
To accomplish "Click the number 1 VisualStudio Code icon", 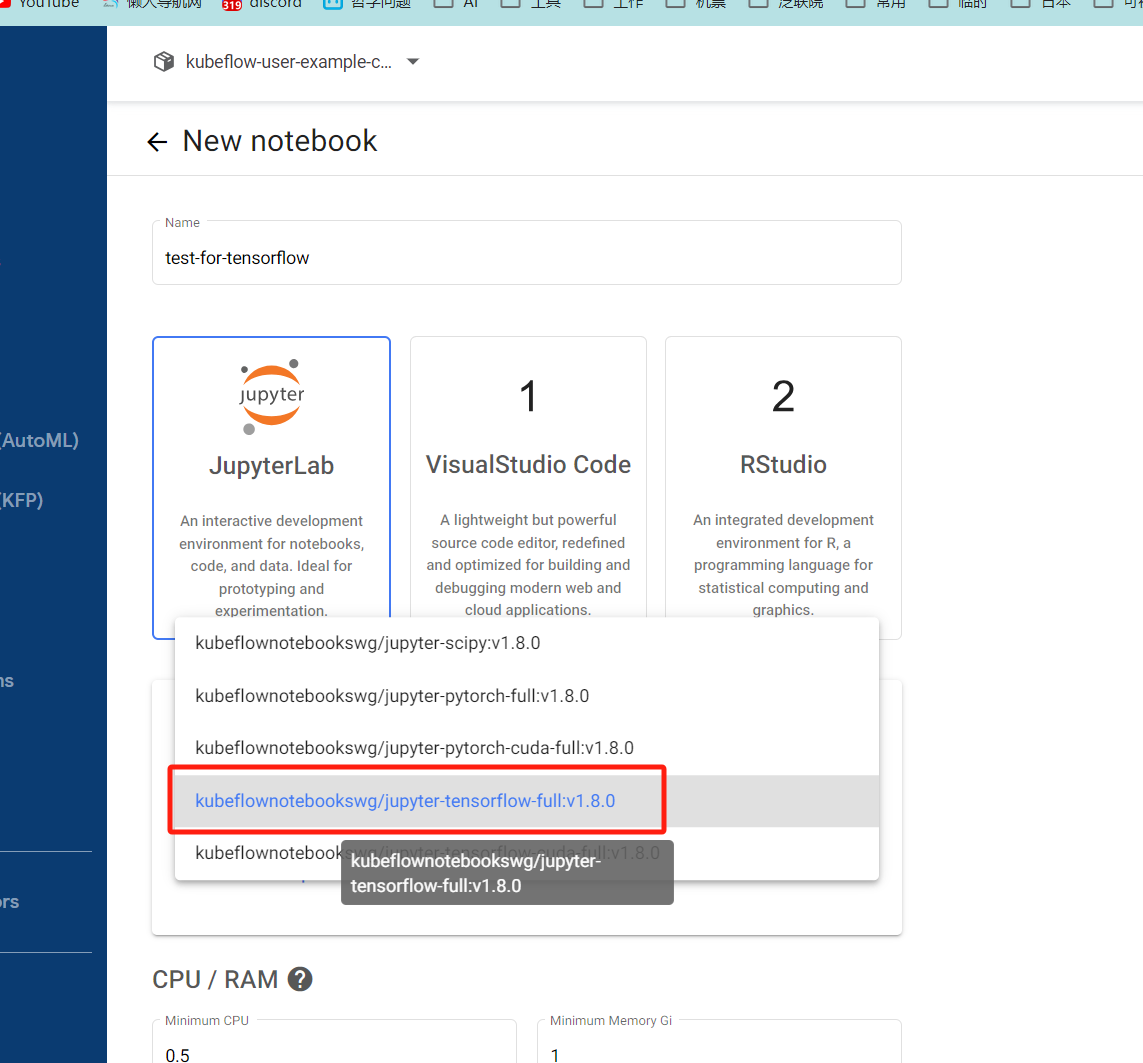I will pos(528,396).
